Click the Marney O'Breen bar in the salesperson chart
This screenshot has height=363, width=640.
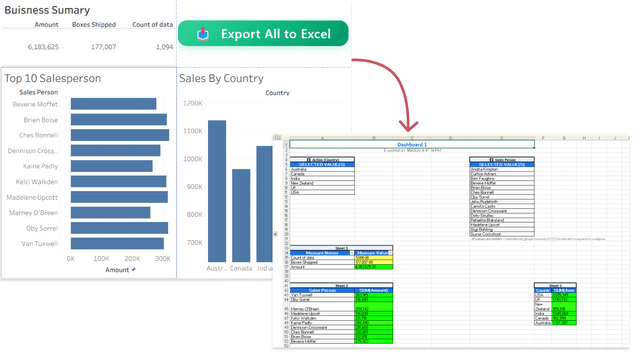pos(111,213)
